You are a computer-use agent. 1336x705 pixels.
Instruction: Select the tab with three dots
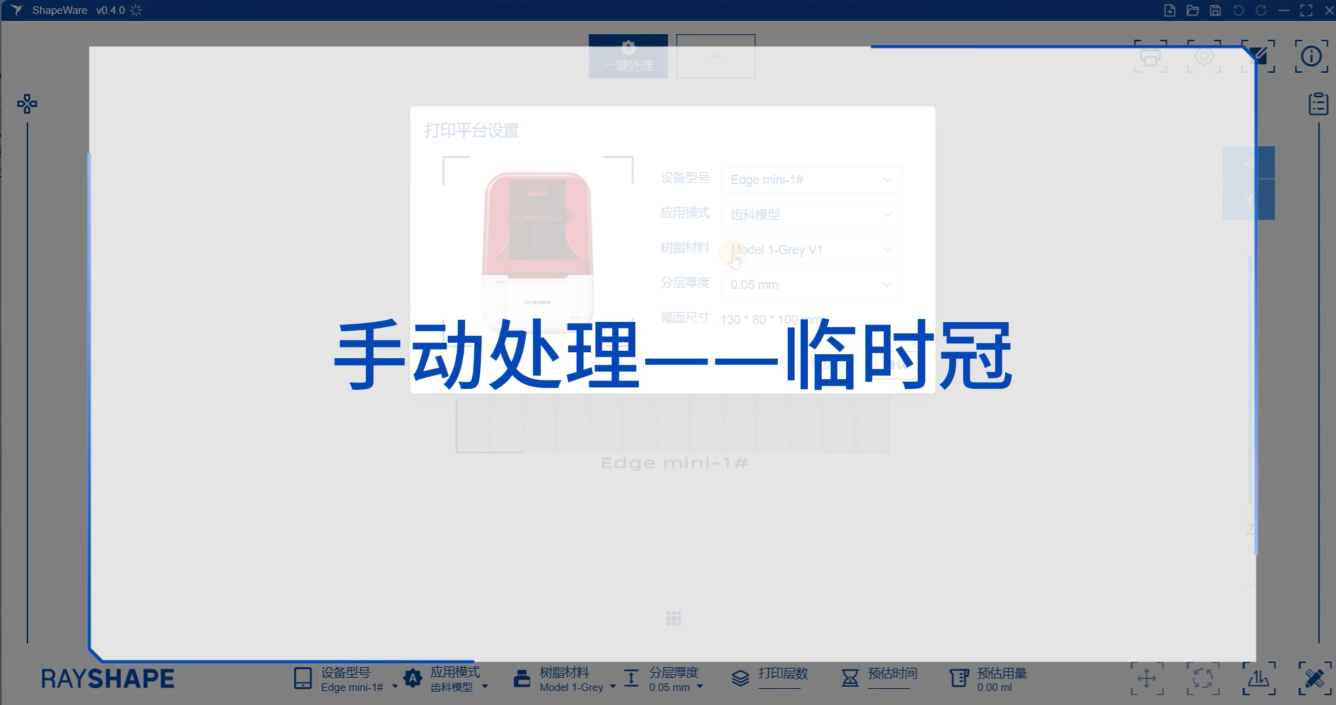tap(715, 56)
